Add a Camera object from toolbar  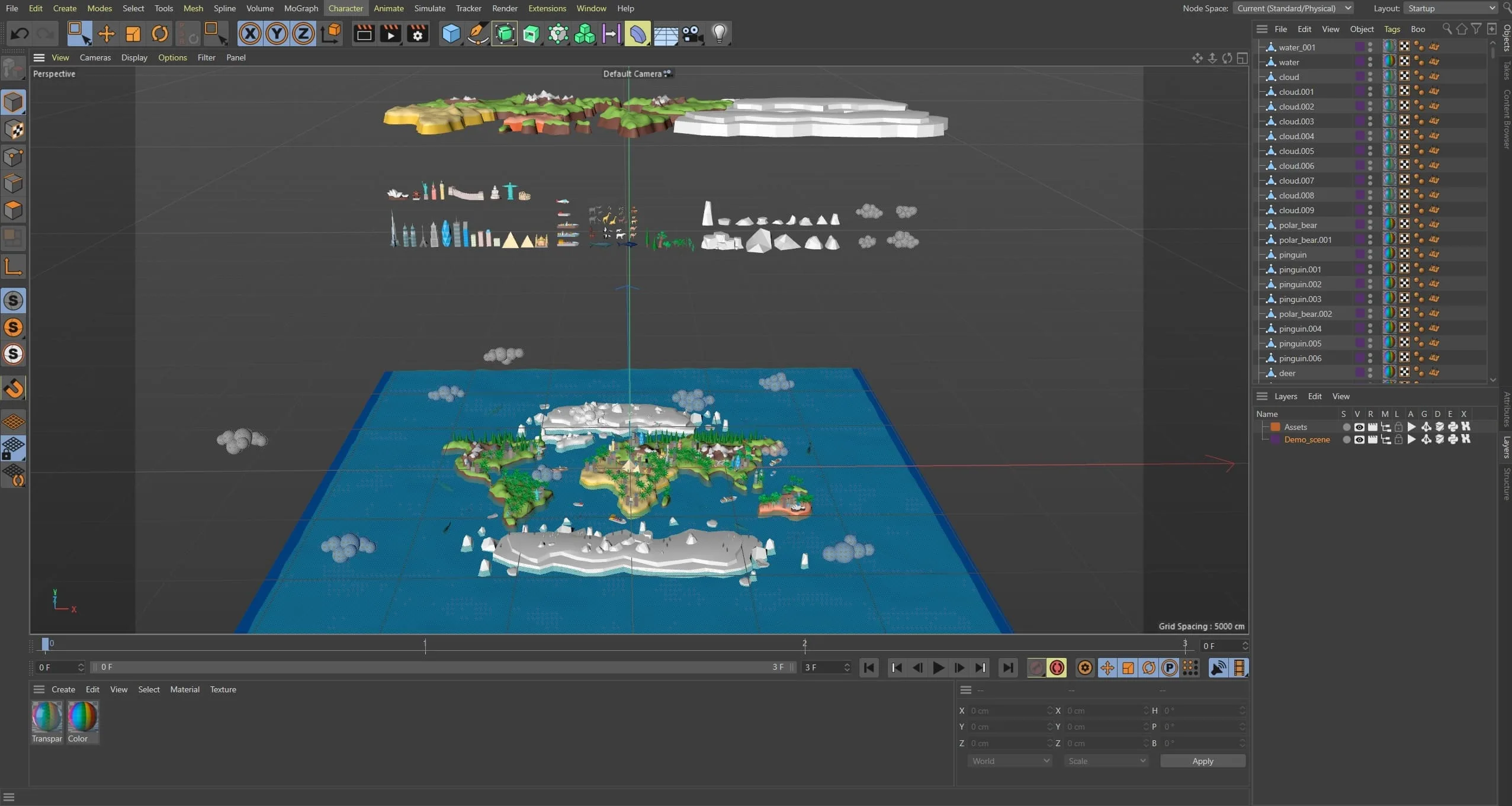click(692, 34)
